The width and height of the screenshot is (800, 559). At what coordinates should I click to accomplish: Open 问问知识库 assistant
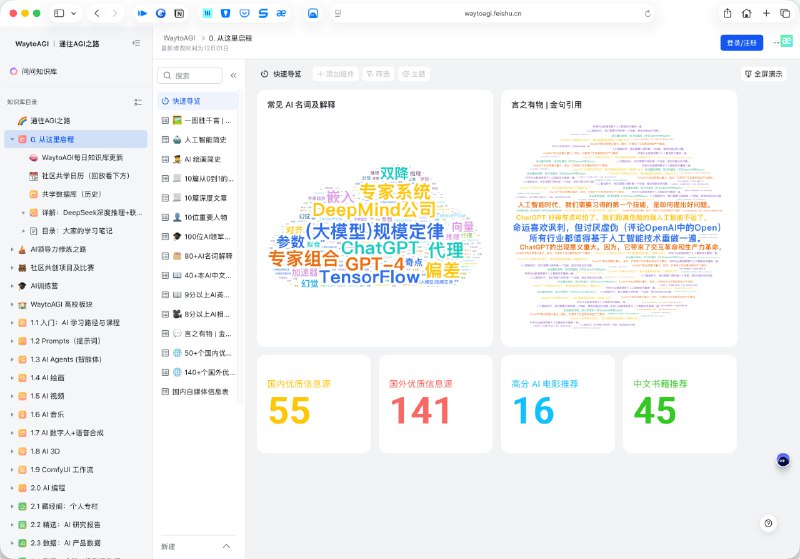34,71
